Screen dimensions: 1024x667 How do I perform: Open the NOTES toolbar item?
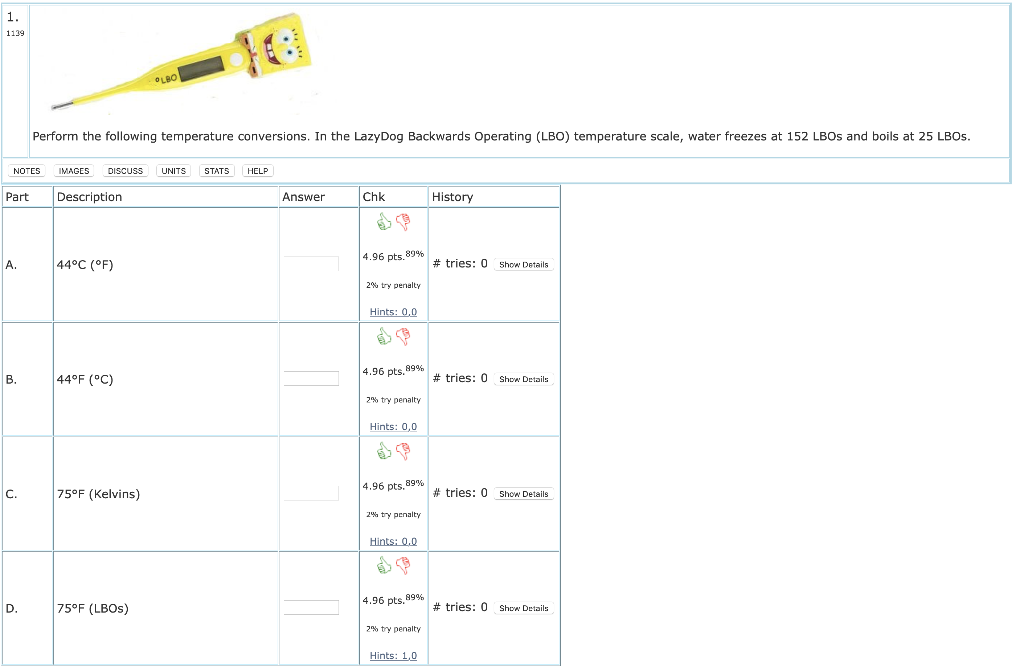(26, 170)
